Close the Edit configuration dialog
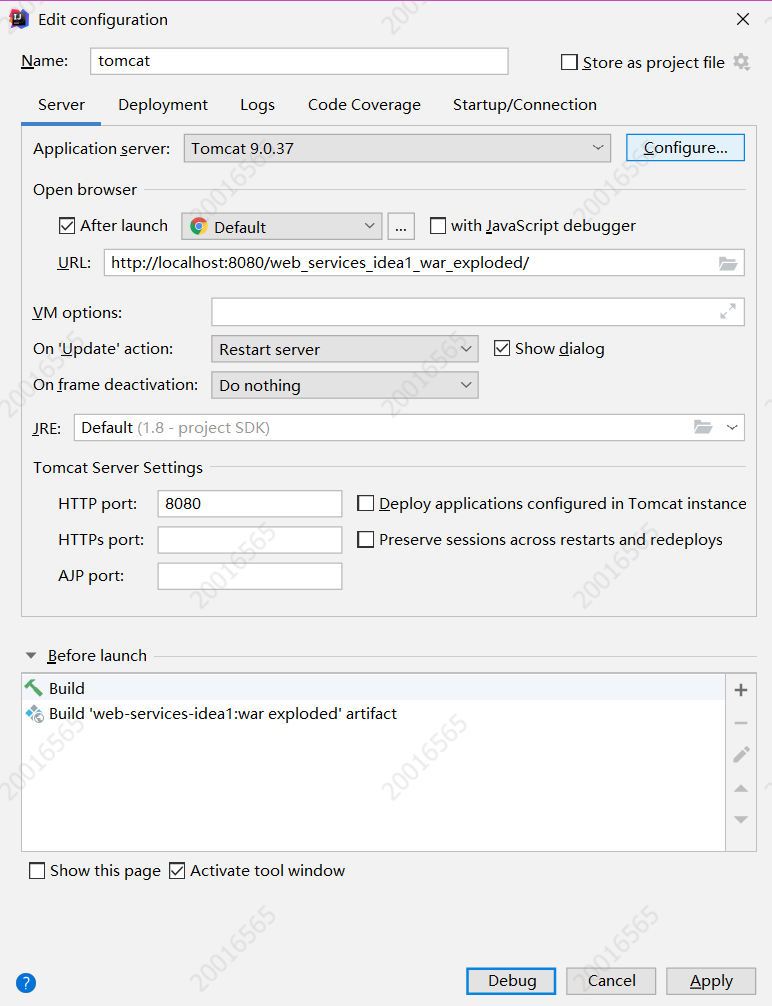 pyautogui.click(x=743, y=19)
